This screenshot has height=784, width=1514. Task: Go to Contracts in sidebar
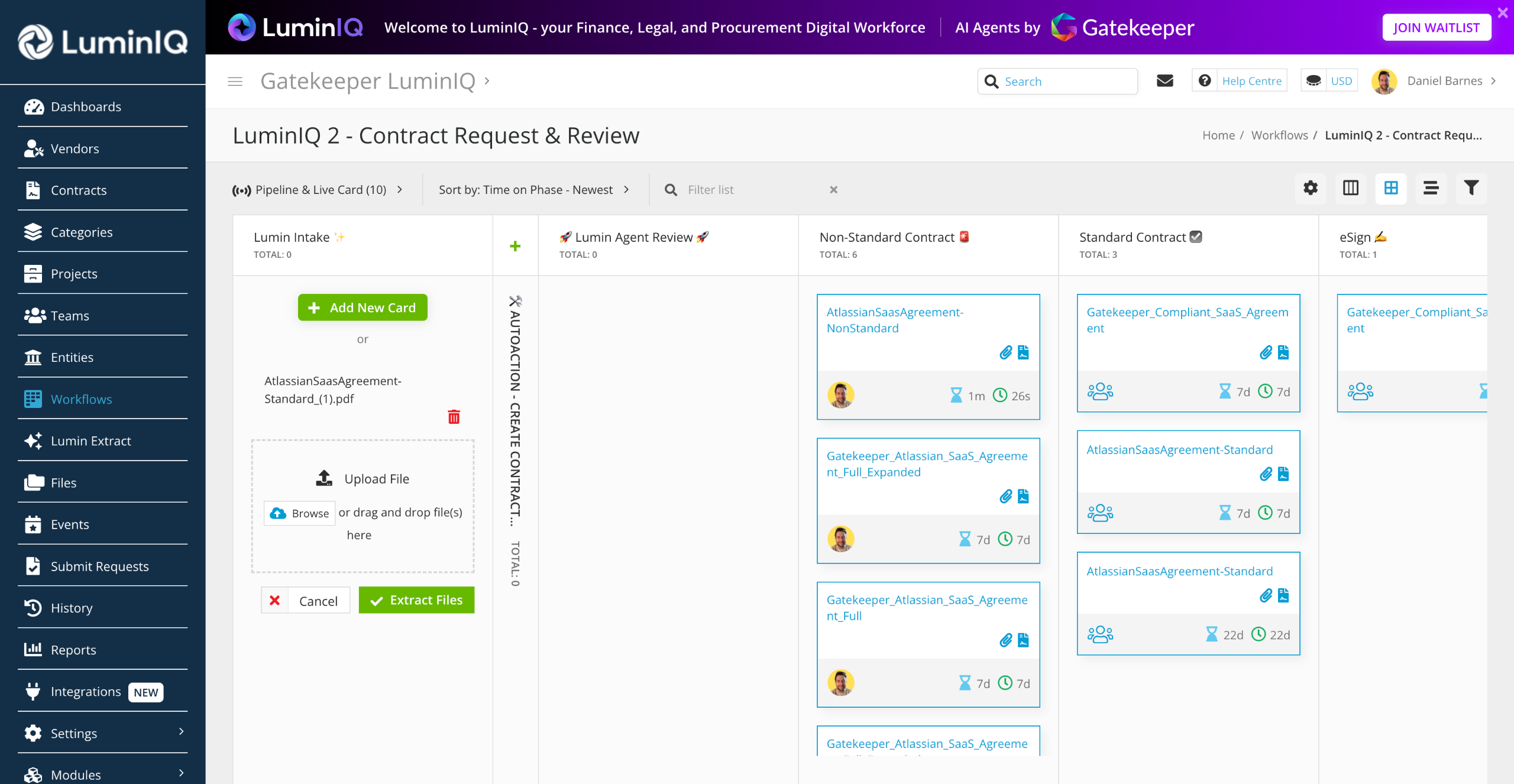79,190
